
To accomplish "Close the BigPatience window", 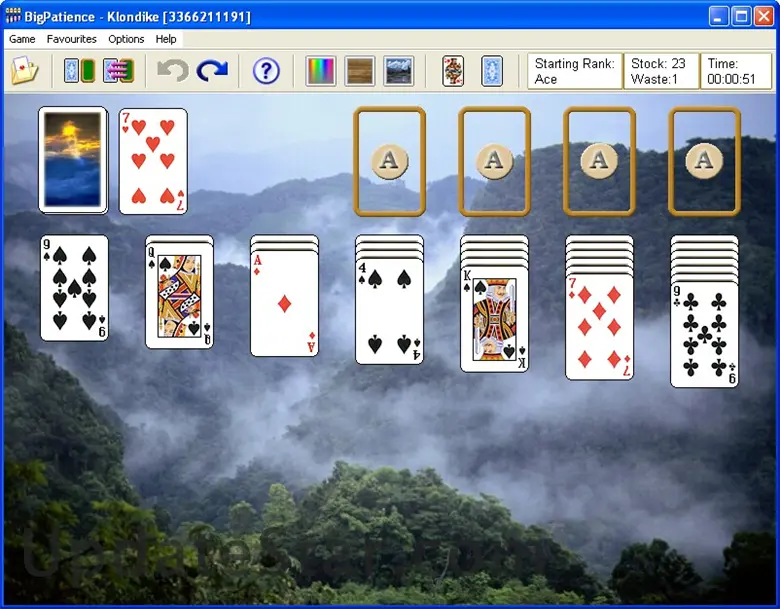I will coord(764,16).
